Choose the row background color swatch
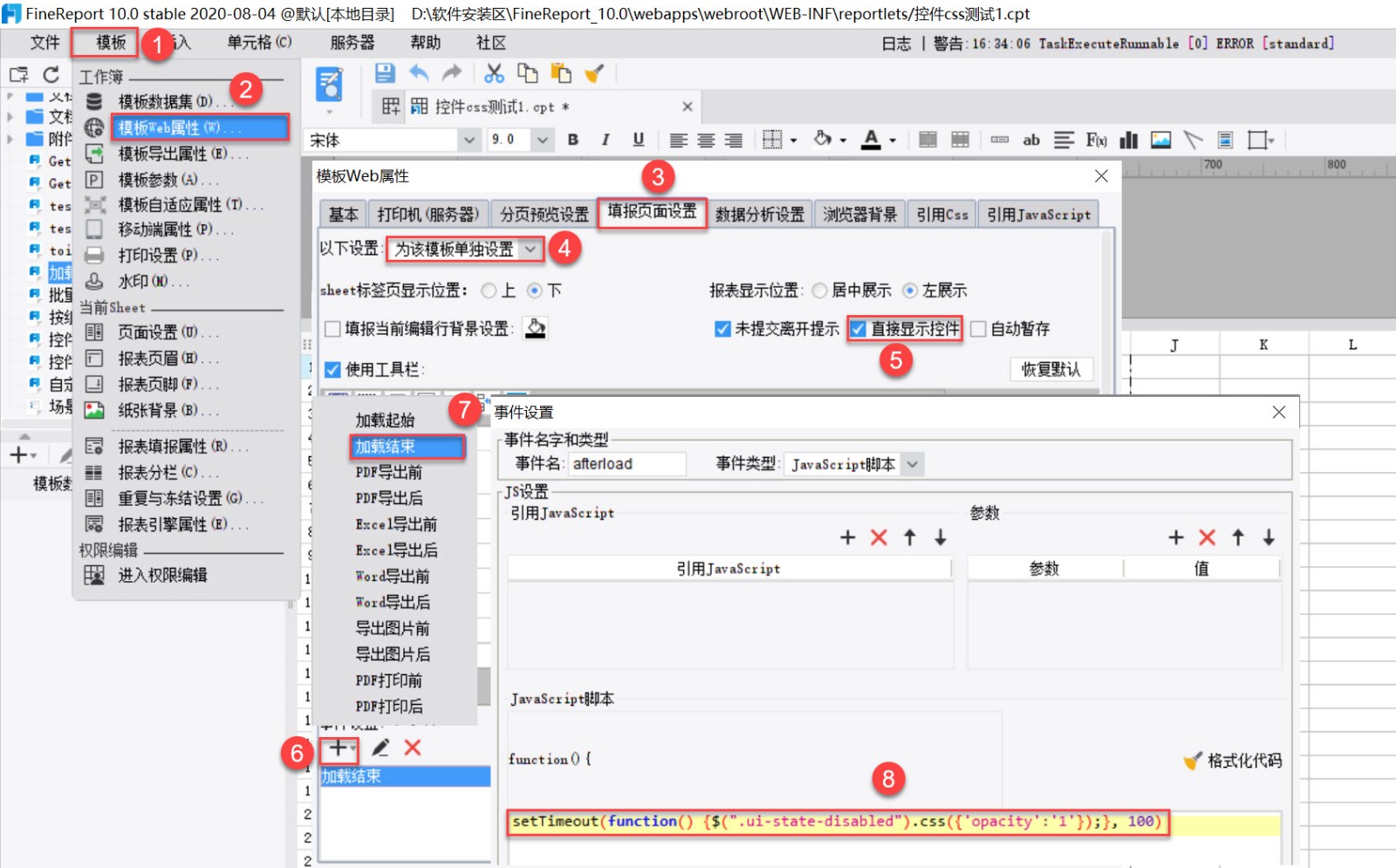The height and width of the screenshot is (868, 1396). pos(536,329)
